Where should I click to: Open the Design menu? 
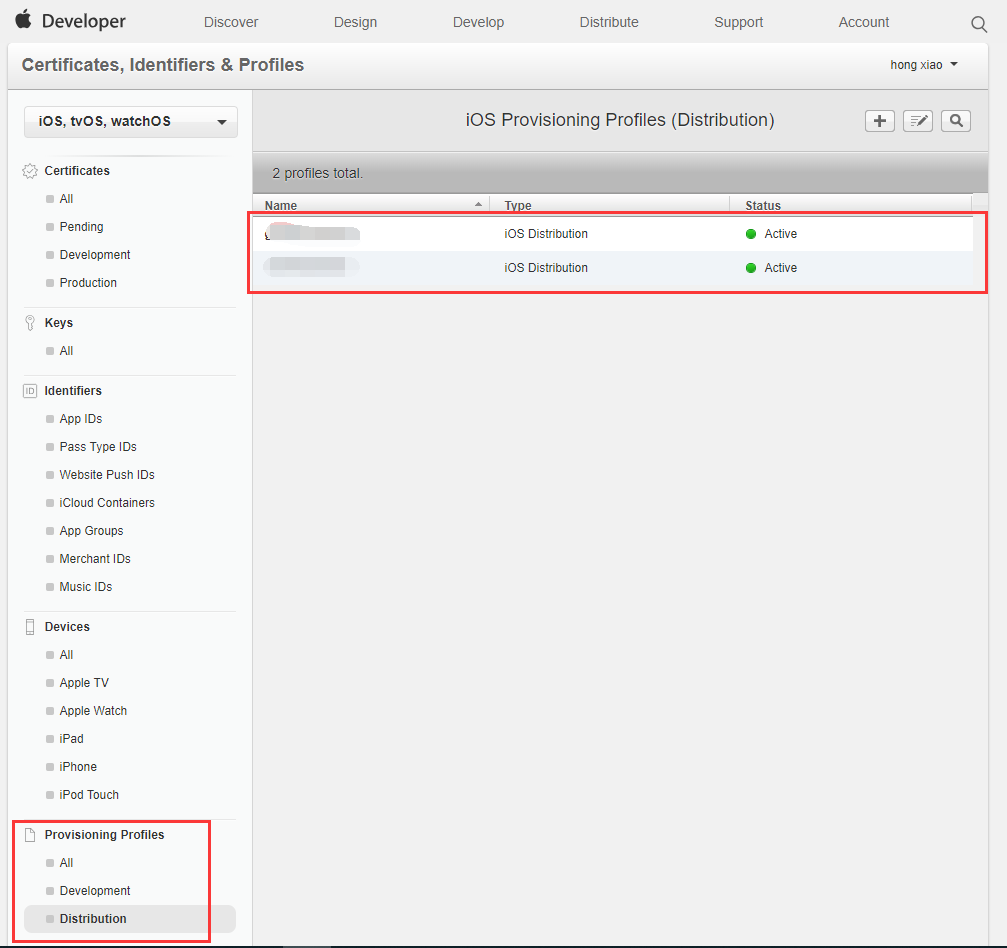point(355,22)
